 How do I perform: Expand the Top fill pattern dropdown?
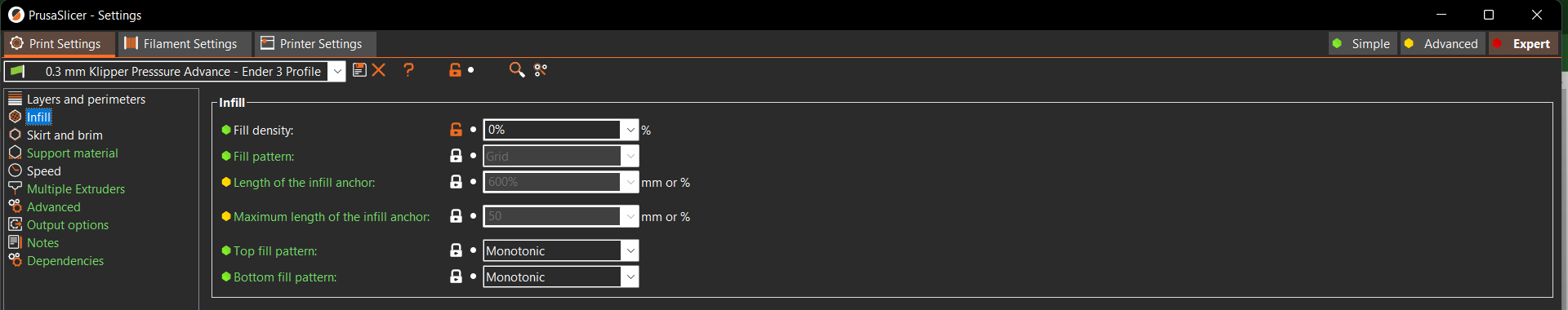tap(630, 250)
